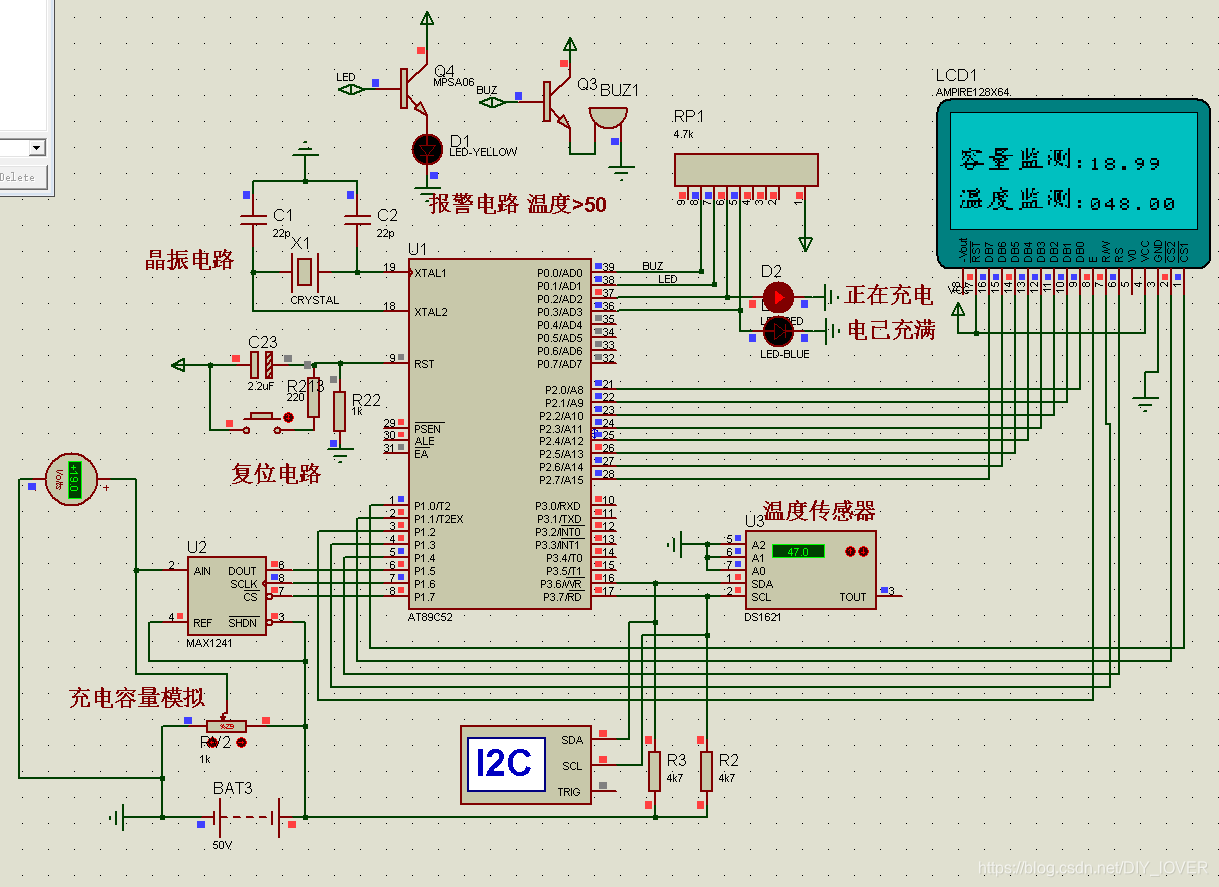
Task: Select the D2 red LED
Action: point(778,297)
